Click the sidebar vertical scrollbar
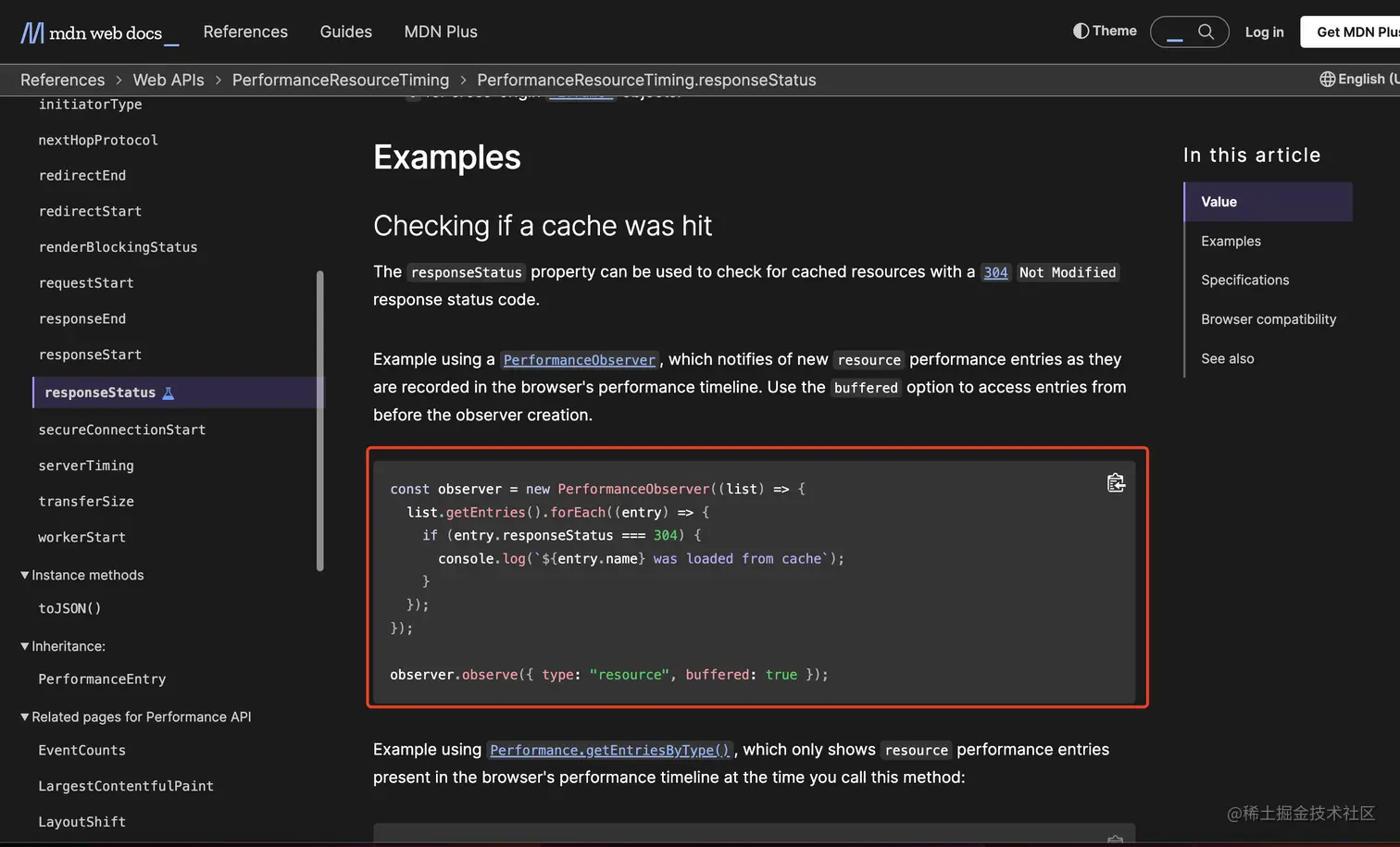 coord(320,420)
